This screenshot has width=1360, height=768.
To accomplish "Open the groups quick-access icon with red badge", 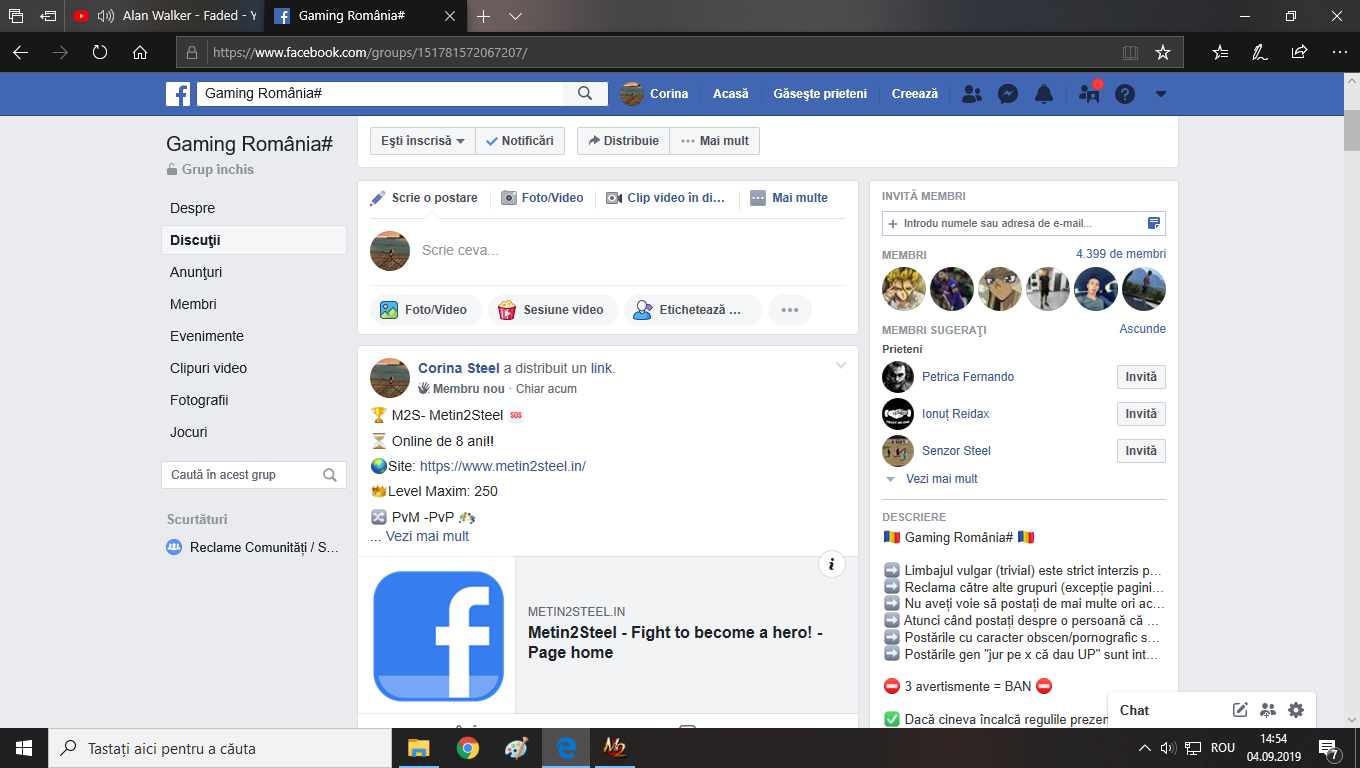I will click(x=1089, y=94).
